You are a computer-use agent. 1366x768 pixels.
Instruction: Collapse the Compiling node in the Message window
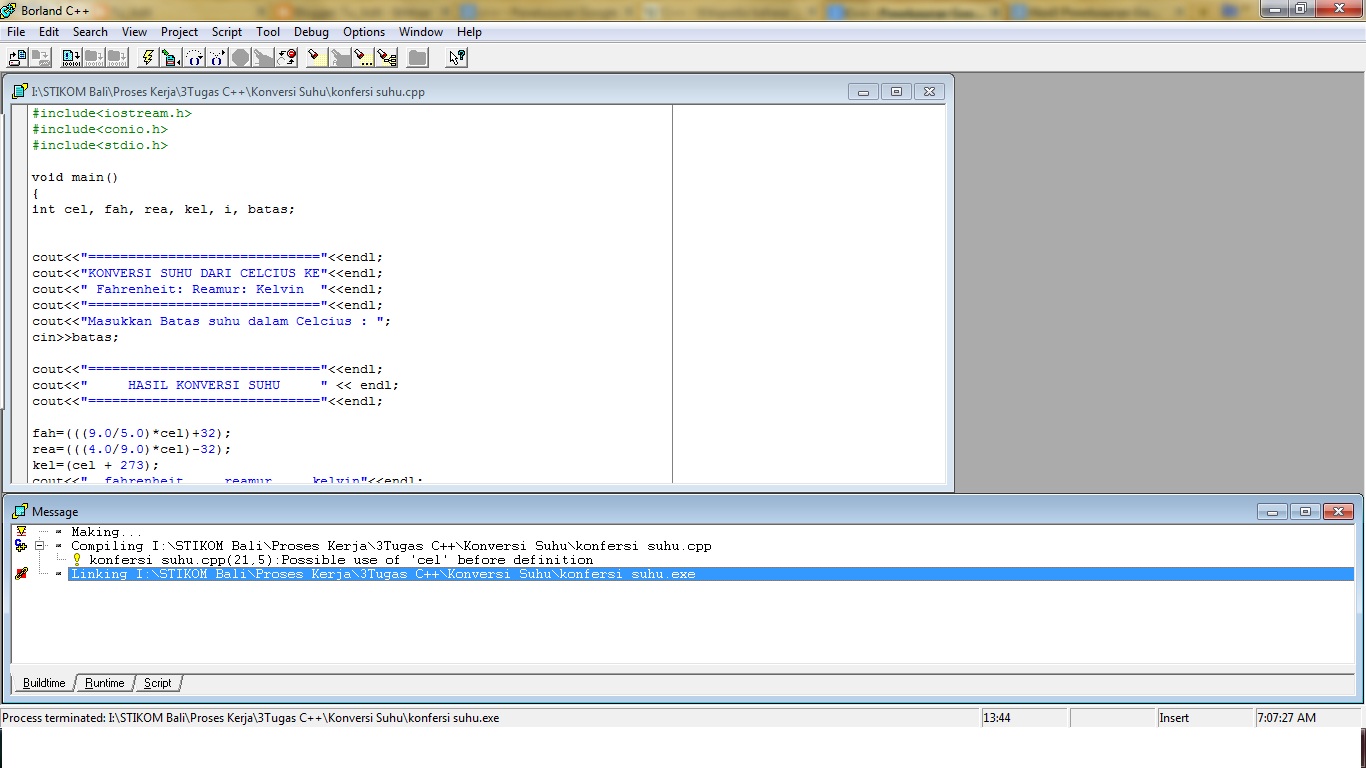41,546
